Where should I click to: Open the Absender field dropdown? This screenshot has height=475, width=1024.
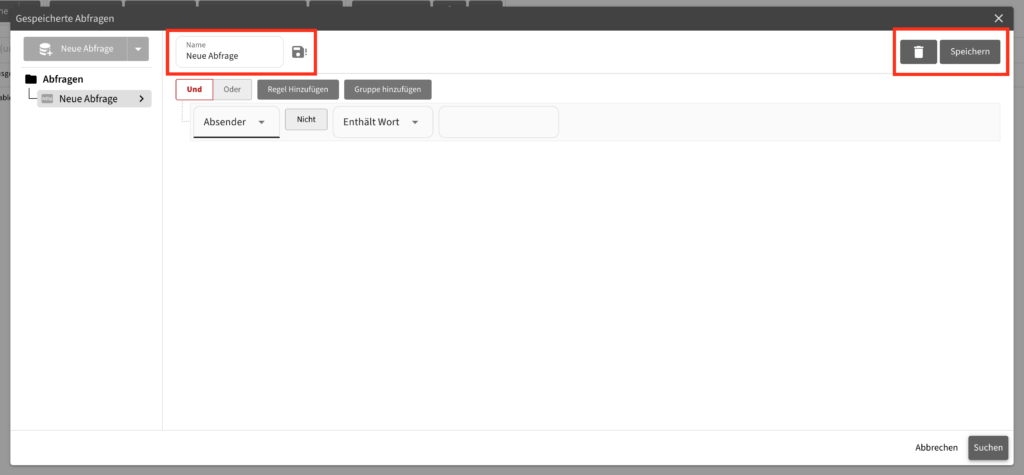(236, 122)
